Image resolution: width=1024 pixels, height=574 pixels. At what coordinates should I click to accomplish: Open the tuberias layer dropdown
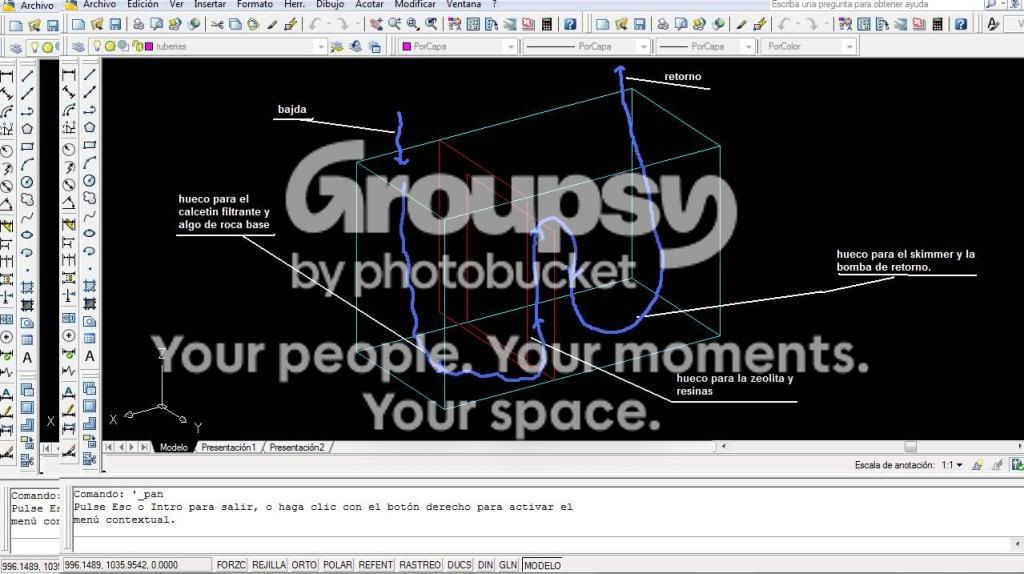(x=319, y=47)
